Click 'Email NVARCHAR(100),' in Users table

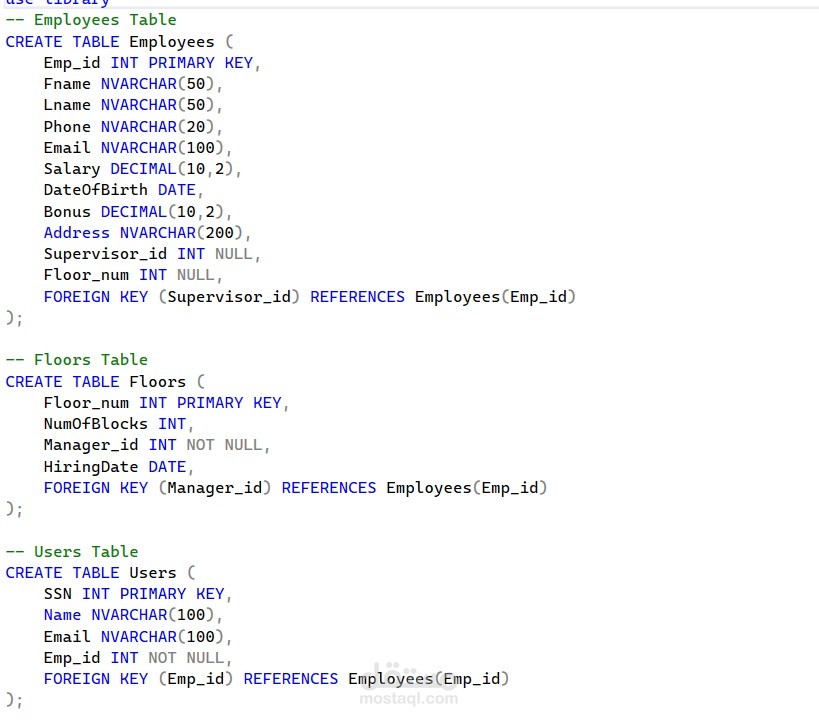pos(138,637)
